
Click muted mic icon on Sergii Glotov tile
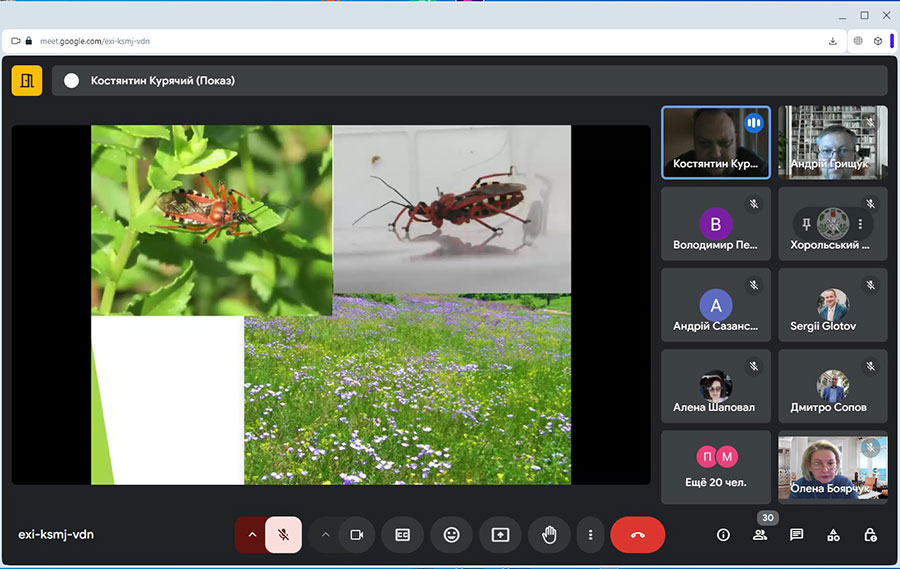click(x=871, y=285)
